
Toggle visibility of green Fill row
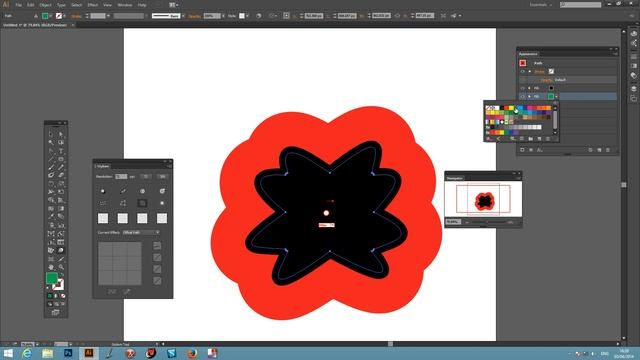click(x=522, y=96)
